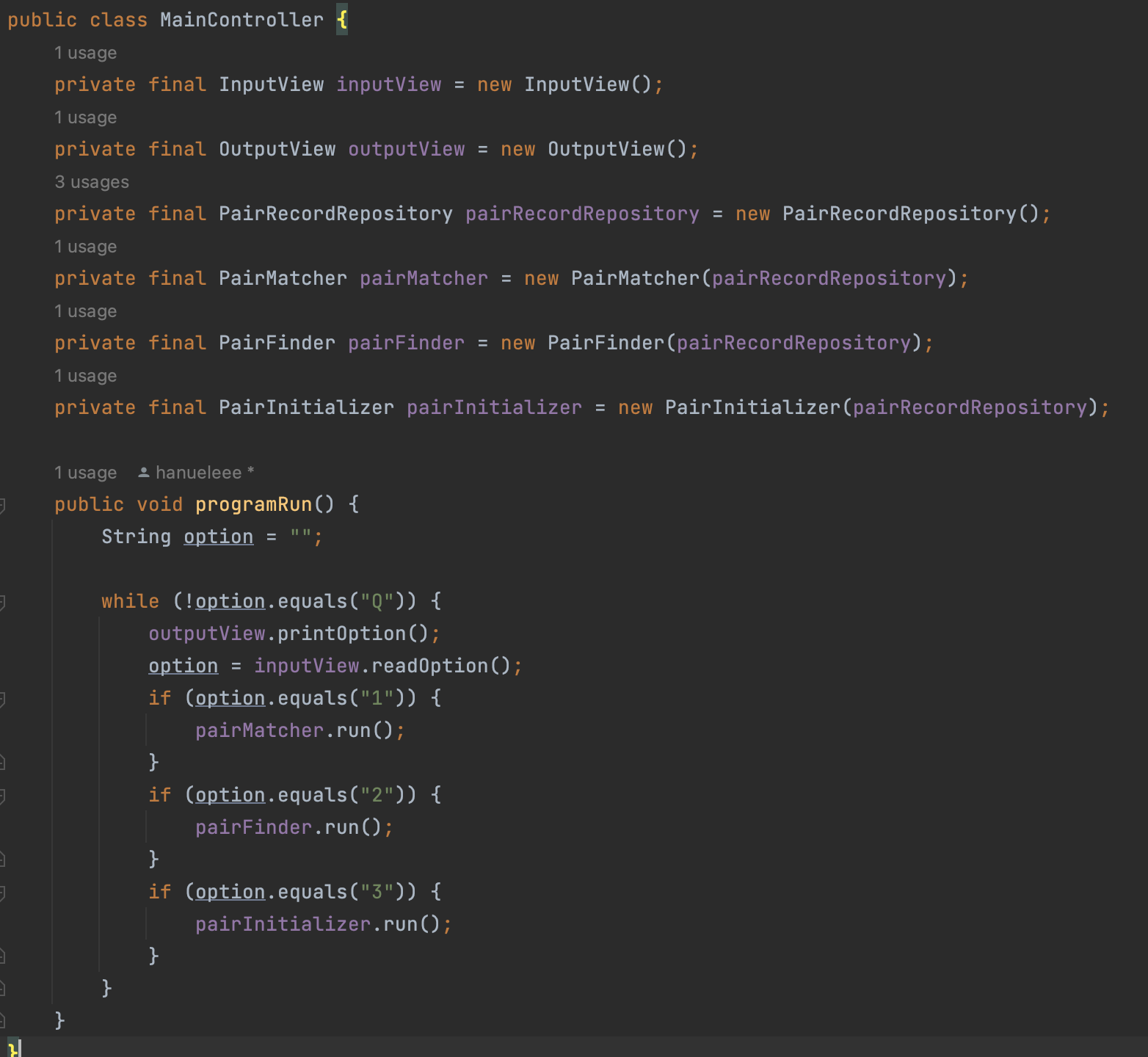The height and width of the screenshot is (1057, 1148).
Task: Click pairRecordRepository argument inside the PairMatcher constructor
Action: click(x=829, y=278)
